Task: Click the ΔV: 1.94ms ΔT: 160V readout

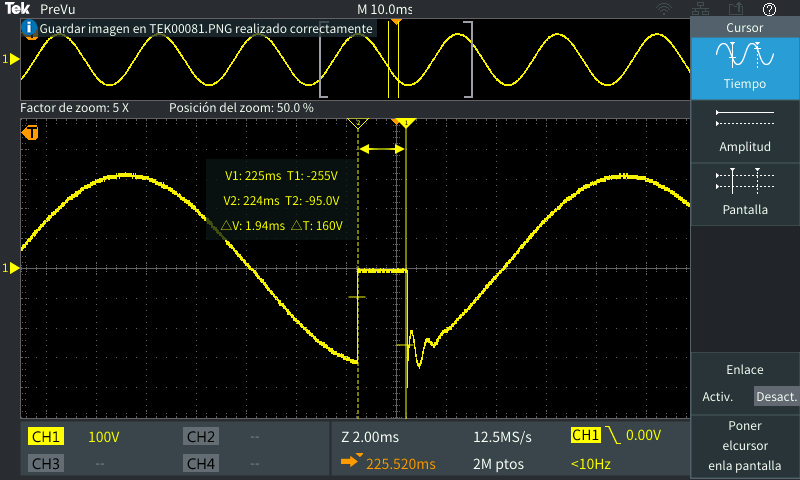Action: coord(282,225)
